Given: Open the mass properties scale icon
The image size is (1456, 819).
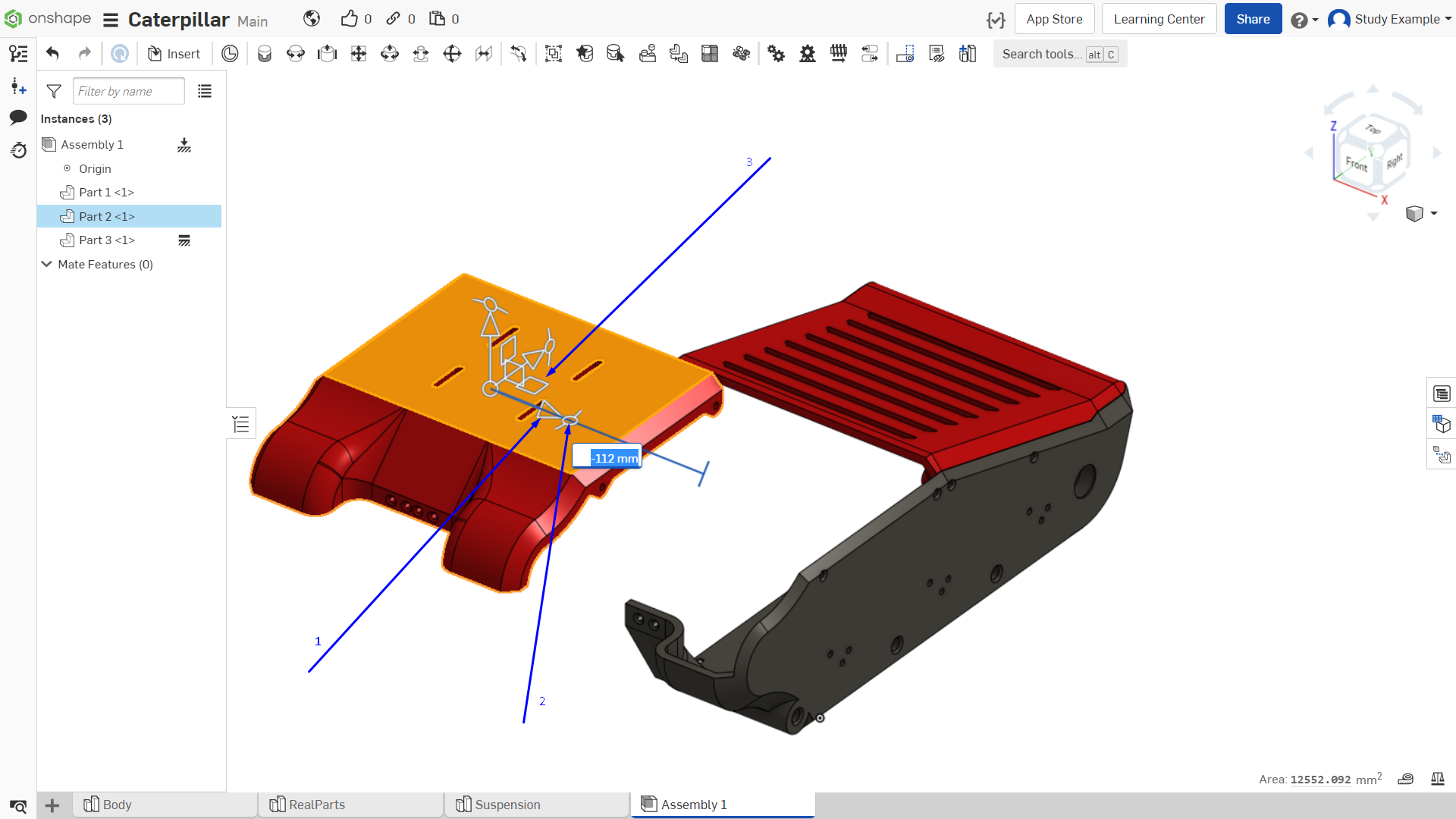Looking at the screenshot, I should coord(1437,779).
